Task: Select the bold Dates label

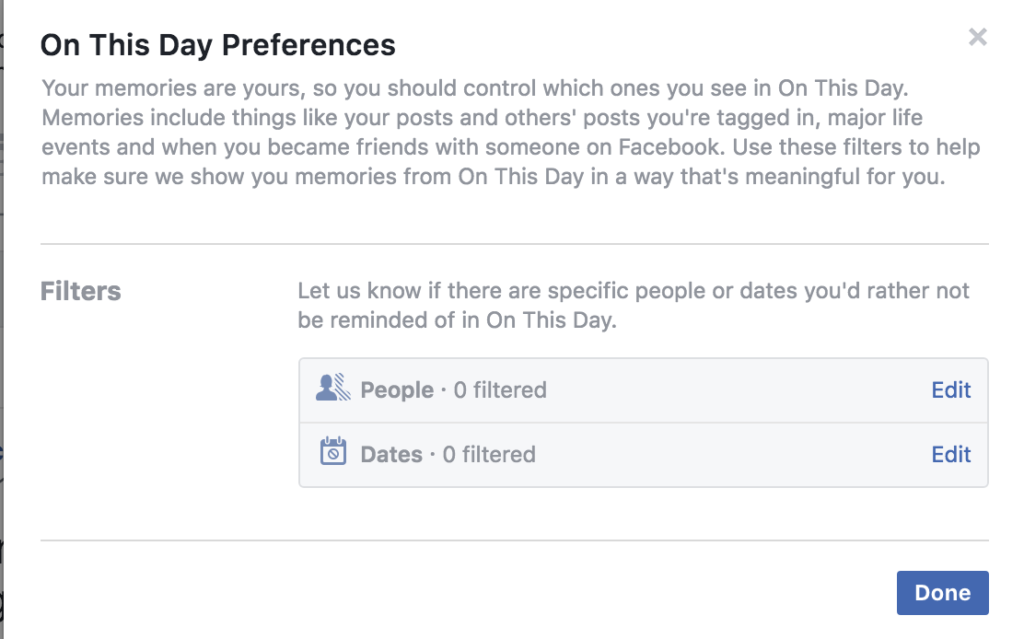Action: pos(391,454)
